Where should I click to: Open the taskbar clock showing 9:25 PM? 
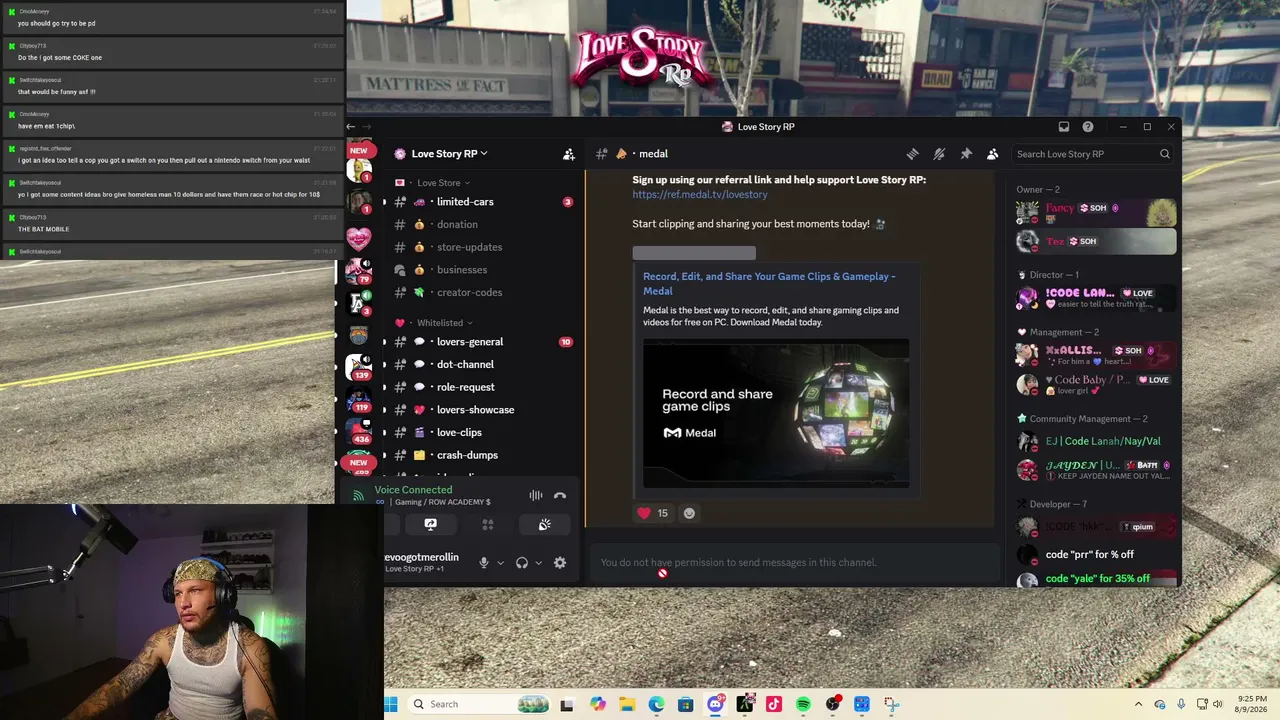pos(1252,704)
